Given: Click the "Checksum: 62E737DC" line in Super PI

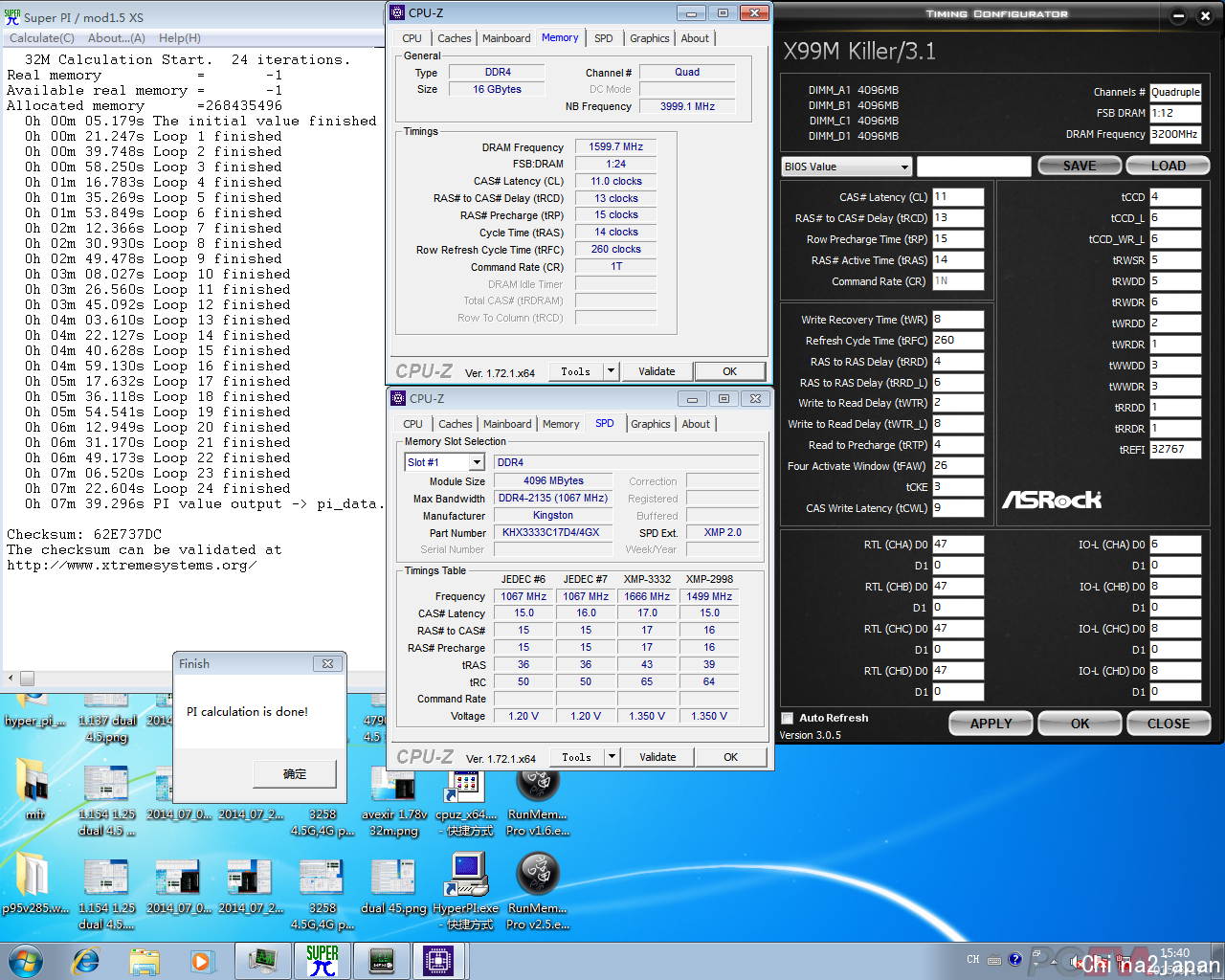Looking at the screenshot, I should (x=84, y=534).
